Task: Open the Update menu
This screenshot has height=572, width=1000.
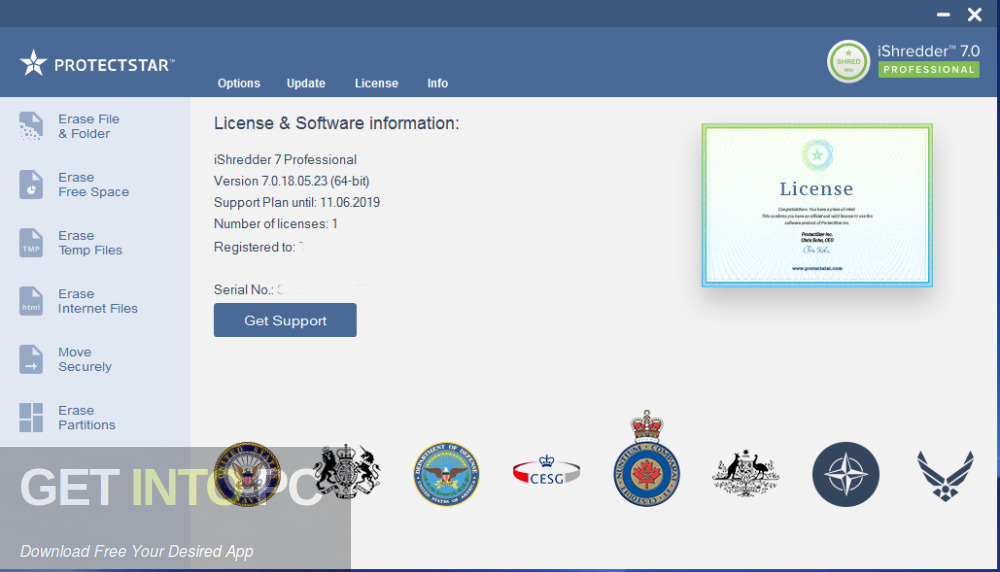Action: pos(306,84)
